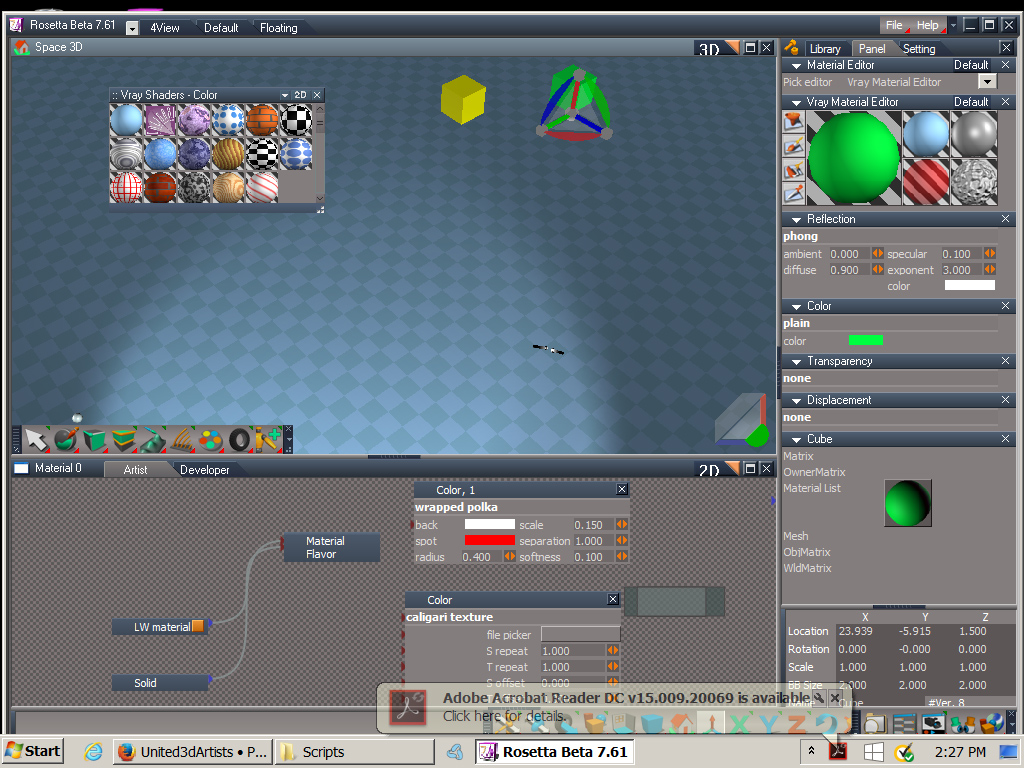The width and height of the screenshot is (1024, 768).
Task: Pick the blue plain shader sphere
Action: (x=126, y=120)
